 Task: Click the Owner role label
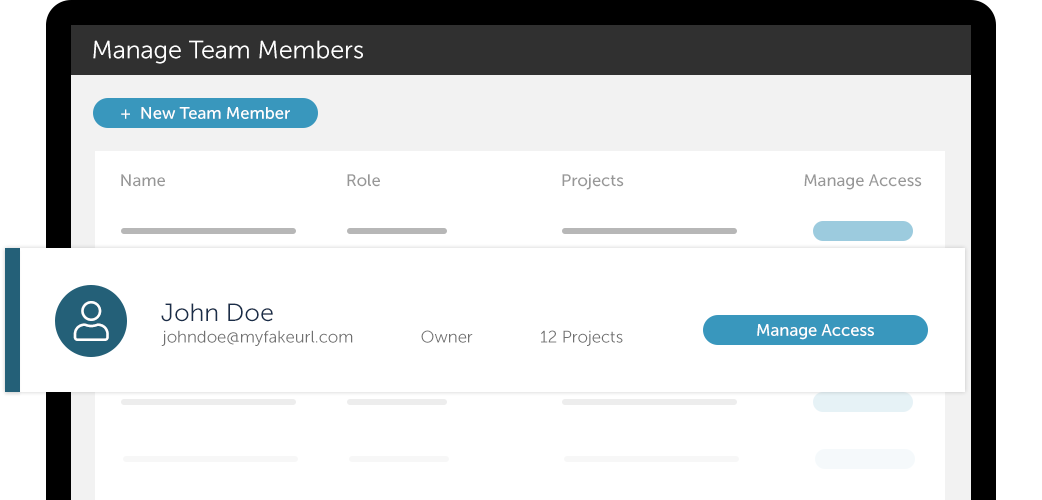click(446, 337)
